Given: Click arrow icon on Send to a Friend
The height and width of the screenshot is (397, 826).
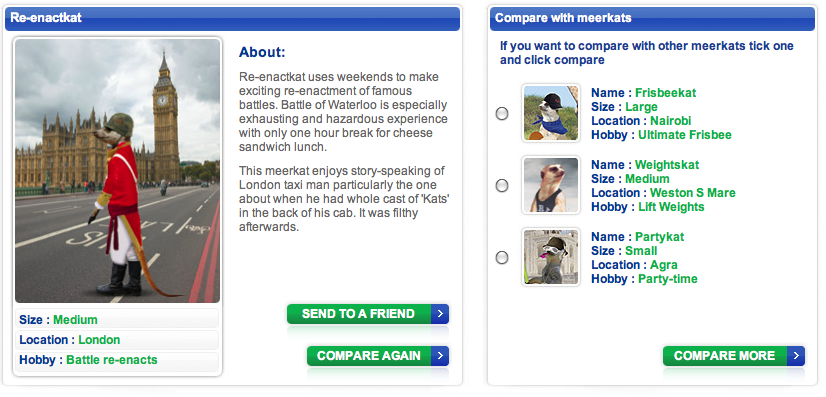Looking at the screenshot, I should (x=440, y=314).
